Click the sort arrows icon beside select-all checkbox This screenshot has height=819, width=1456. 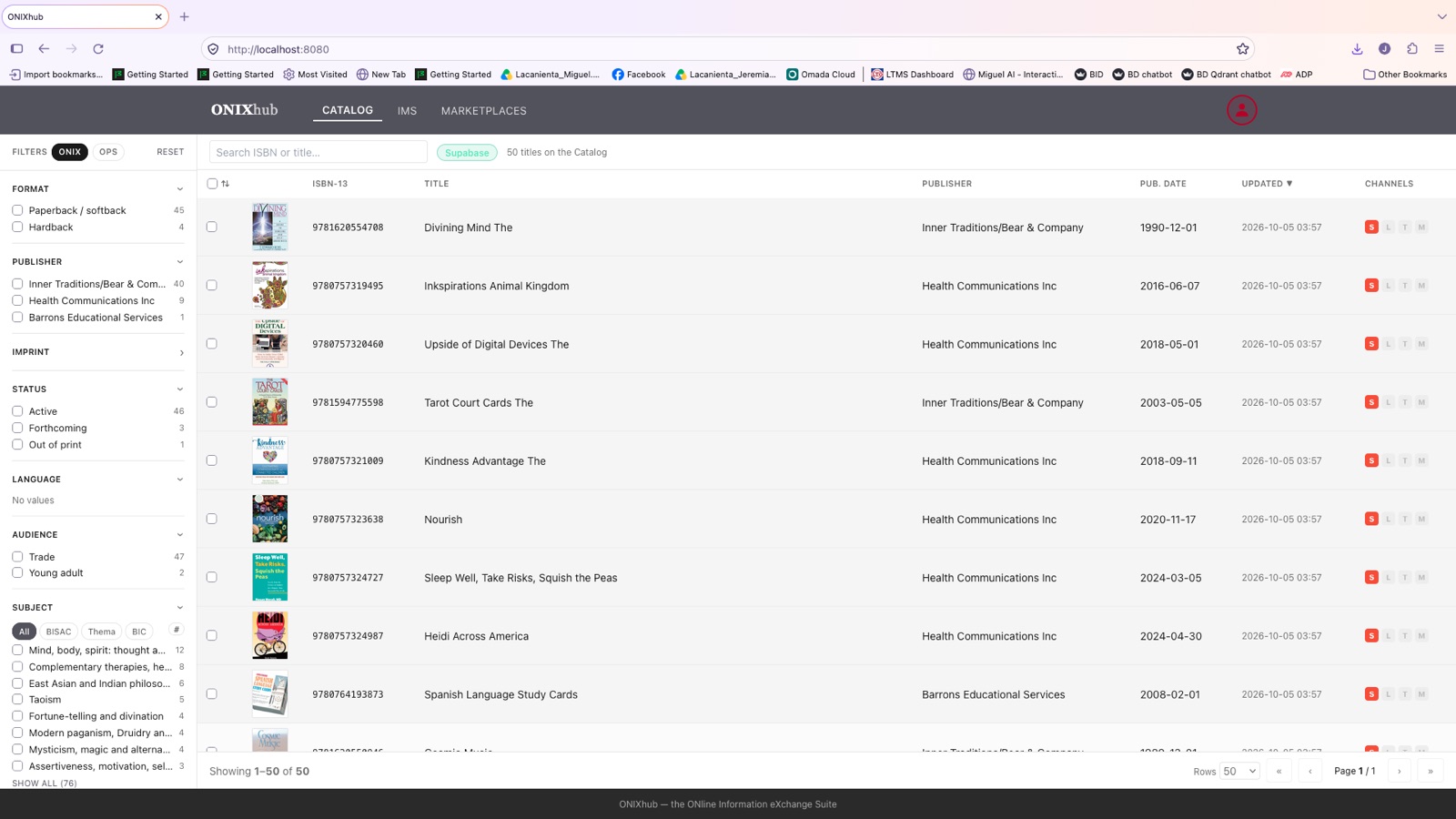225,184
